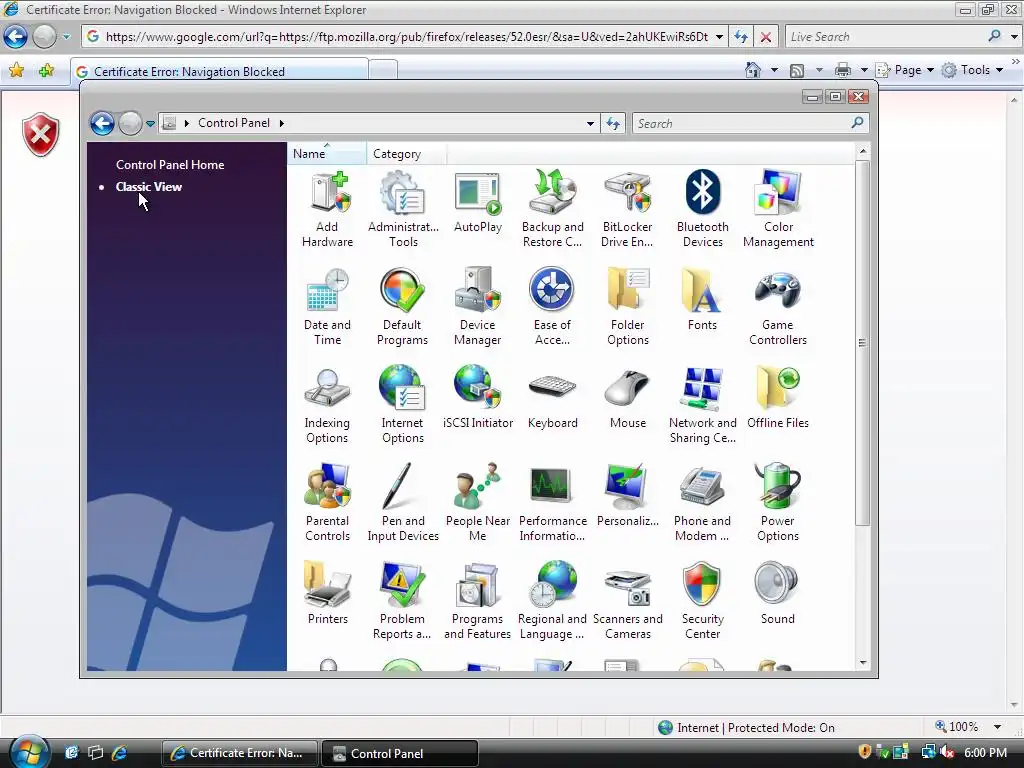Viewport: 1024px width, 768px height.
Task: Open Problem Reports and Solutions icon
Action: tap(402, 601)
